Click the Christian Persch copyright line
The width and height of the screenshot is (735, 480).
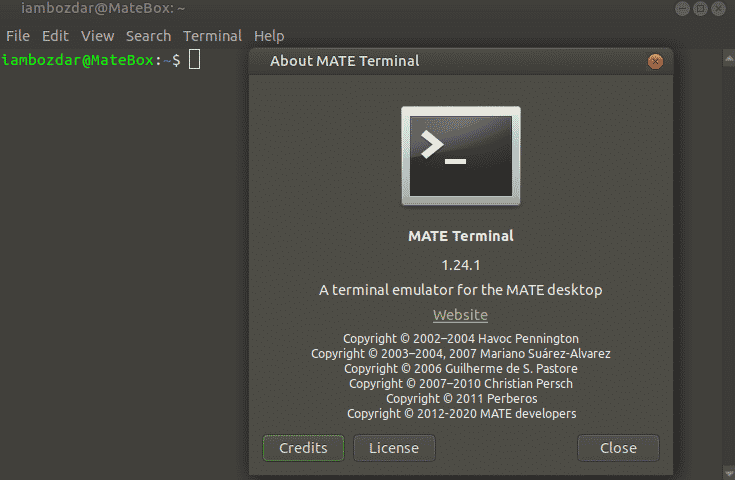click(461, 383)
